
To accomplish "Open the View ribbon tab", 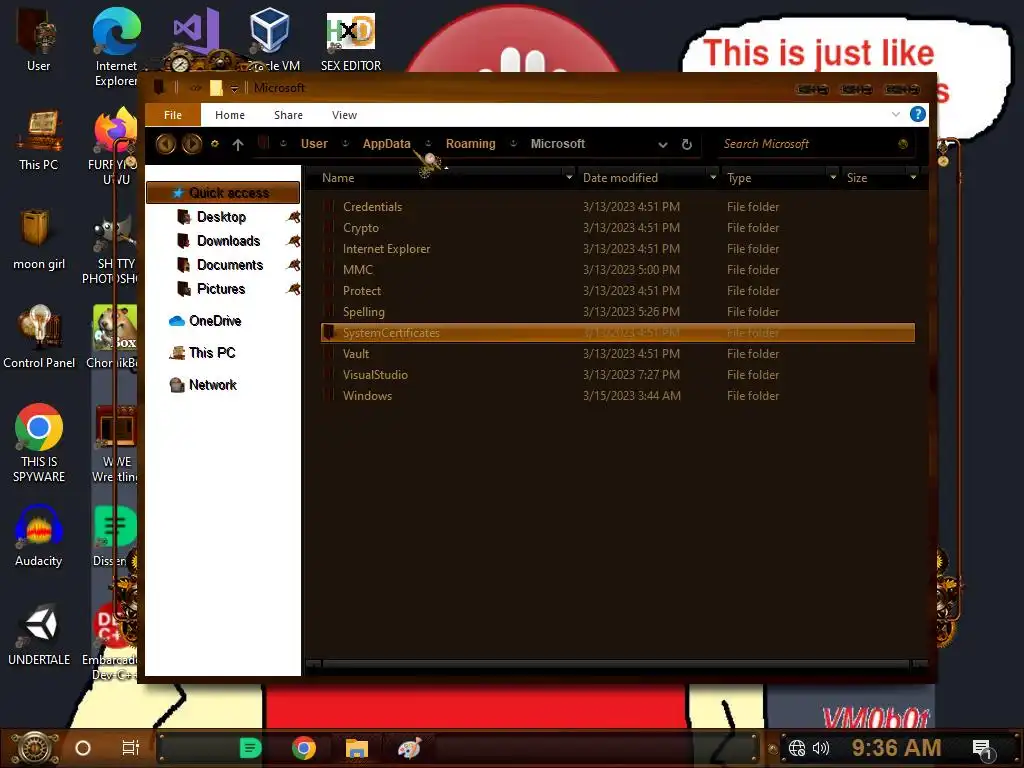I will tap(344, 115).
